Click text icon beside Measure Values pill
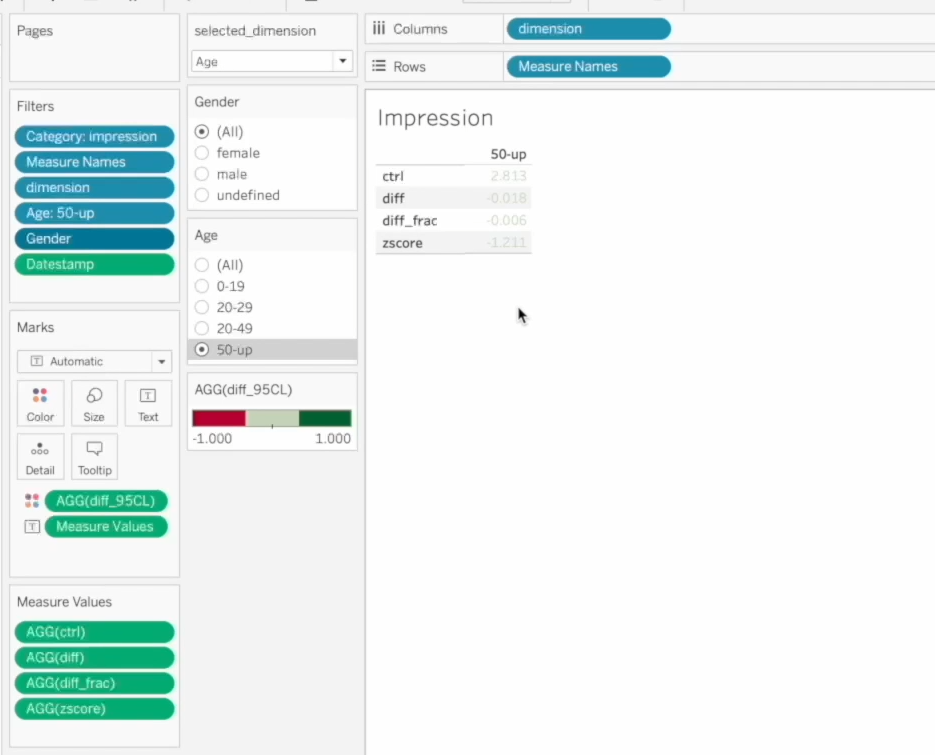The width and height of the screenshot is (935, 755). pyautogui.click(x=32, y=527)
